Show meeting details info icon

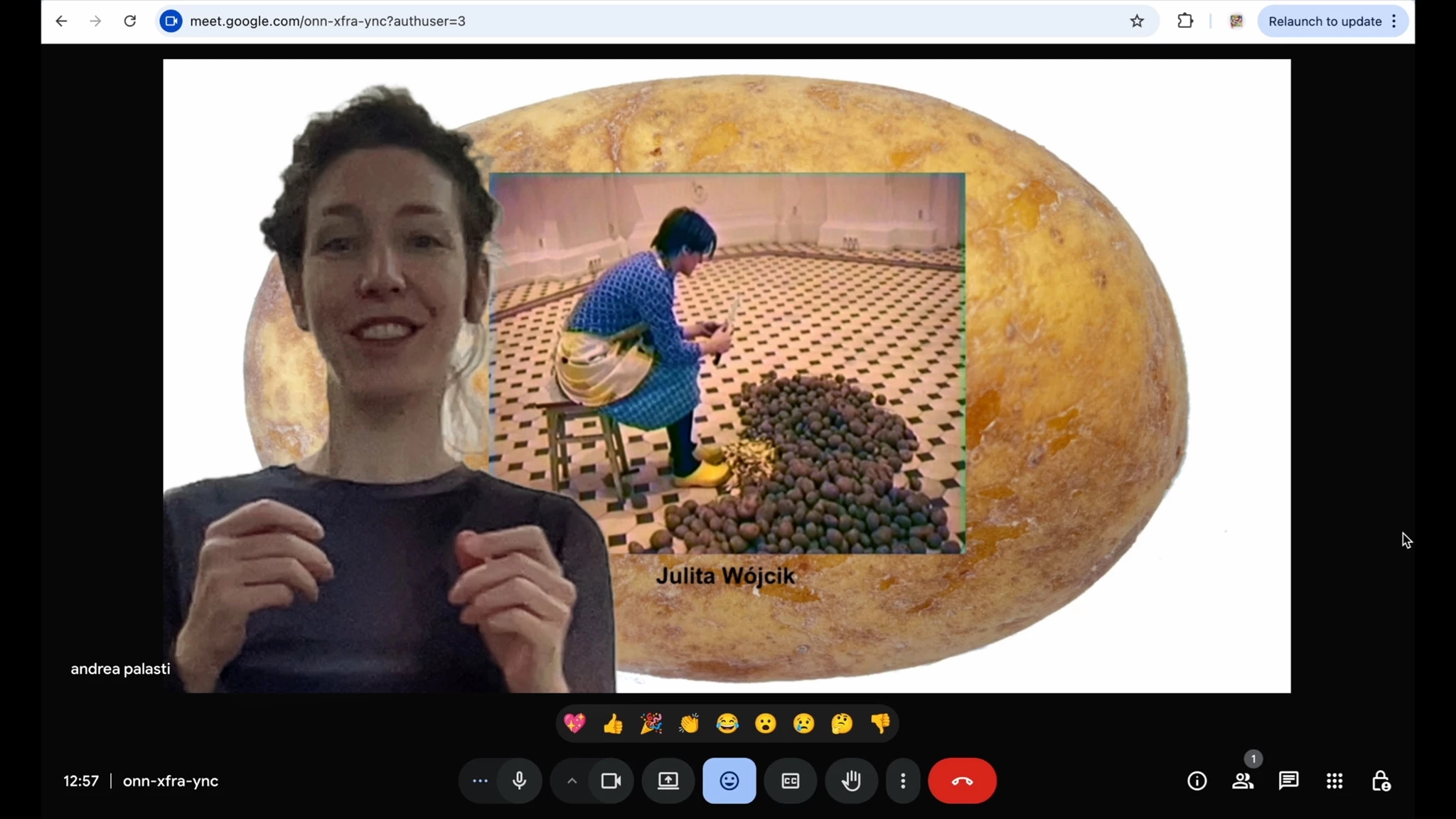click(1197, 781)
